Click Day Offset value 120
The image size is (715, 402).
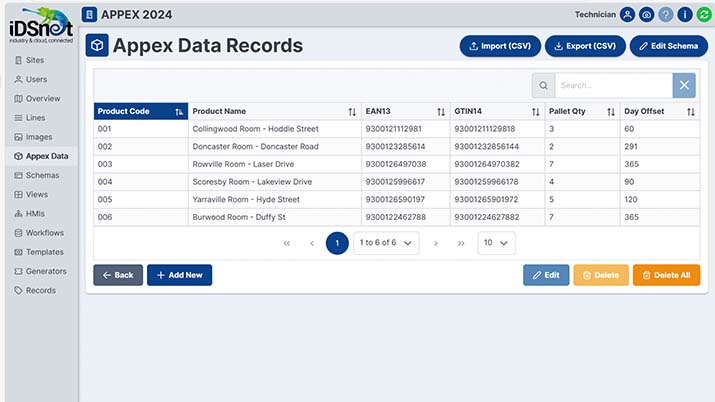click(x=631, y=200)
